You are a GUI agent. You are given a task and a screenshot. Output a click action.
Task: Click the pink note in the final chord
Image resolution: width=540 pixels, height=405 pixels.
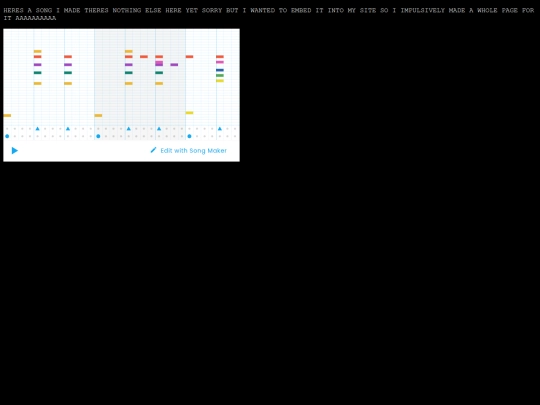[220, 62]
